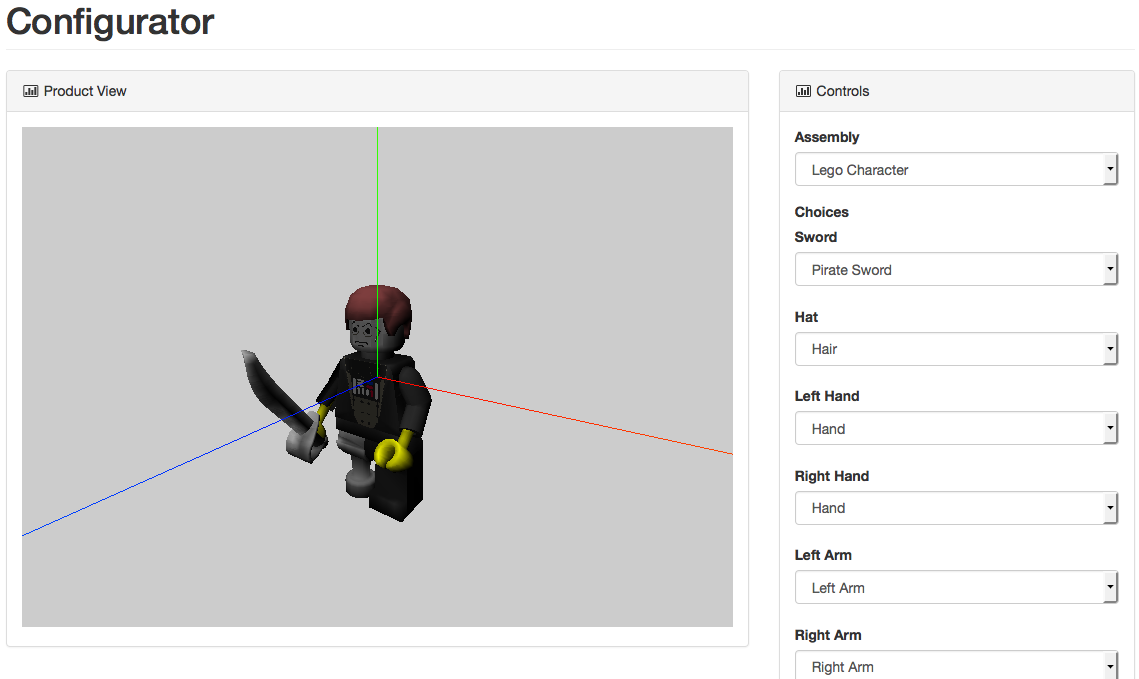This screenshot has width=1139, height=679.
Task: Click the Left Arm label
Action: click(823, 556)
